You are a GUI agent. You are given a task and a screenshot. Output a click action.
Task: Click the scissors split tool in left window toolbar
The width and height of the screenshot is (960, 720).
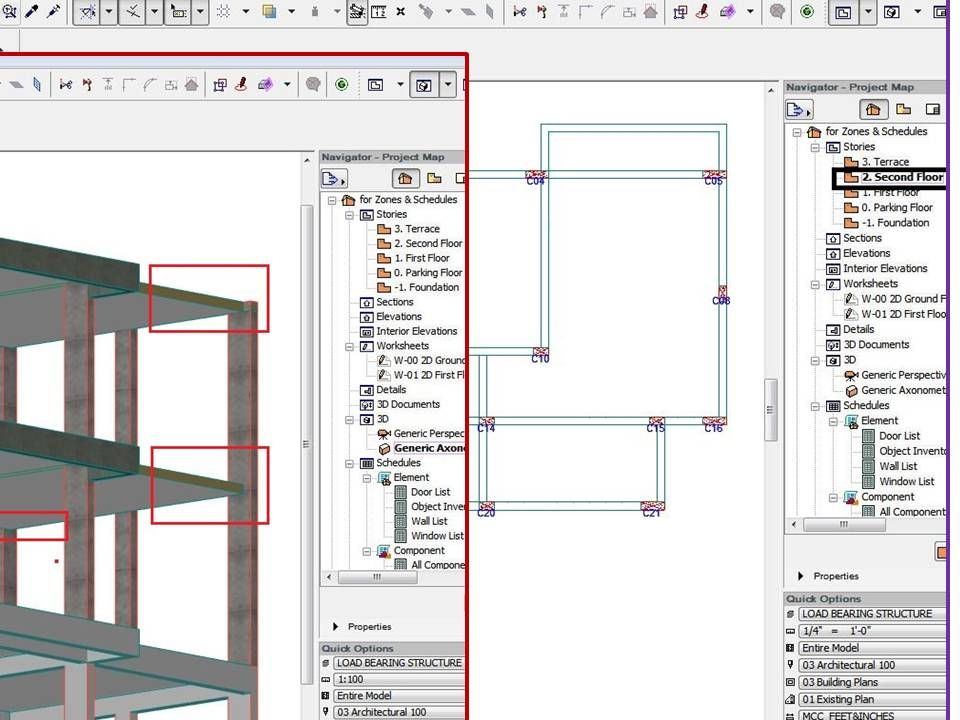click(x=66, y=84)
